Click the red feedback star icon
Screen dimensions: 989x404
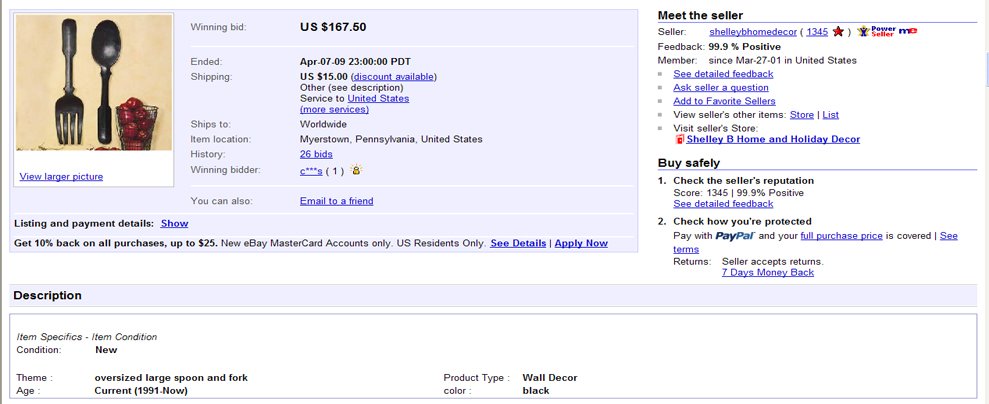tap(838, 32)
